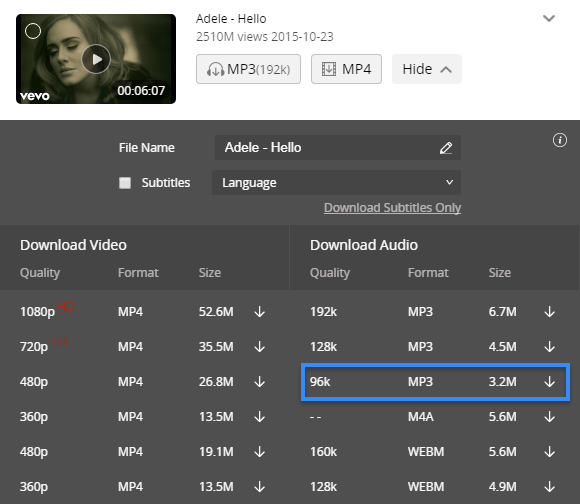Download MP3 192k with headphone button

(x=248, y=69)
